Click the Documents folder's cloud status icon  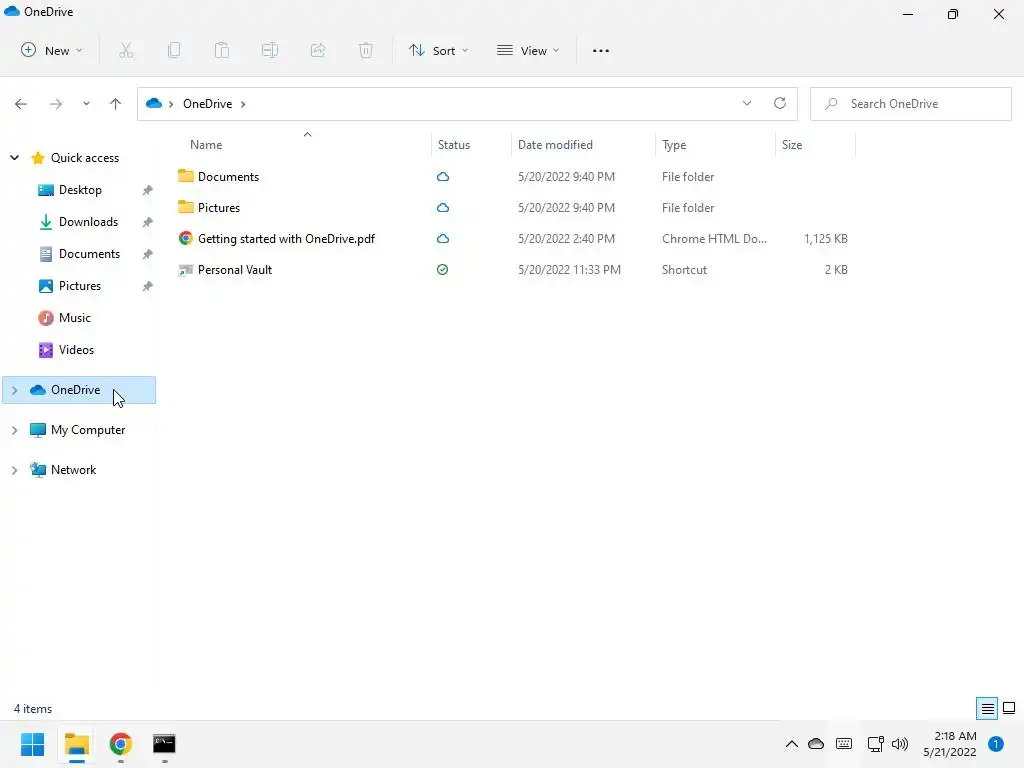[x=443, y=177]
